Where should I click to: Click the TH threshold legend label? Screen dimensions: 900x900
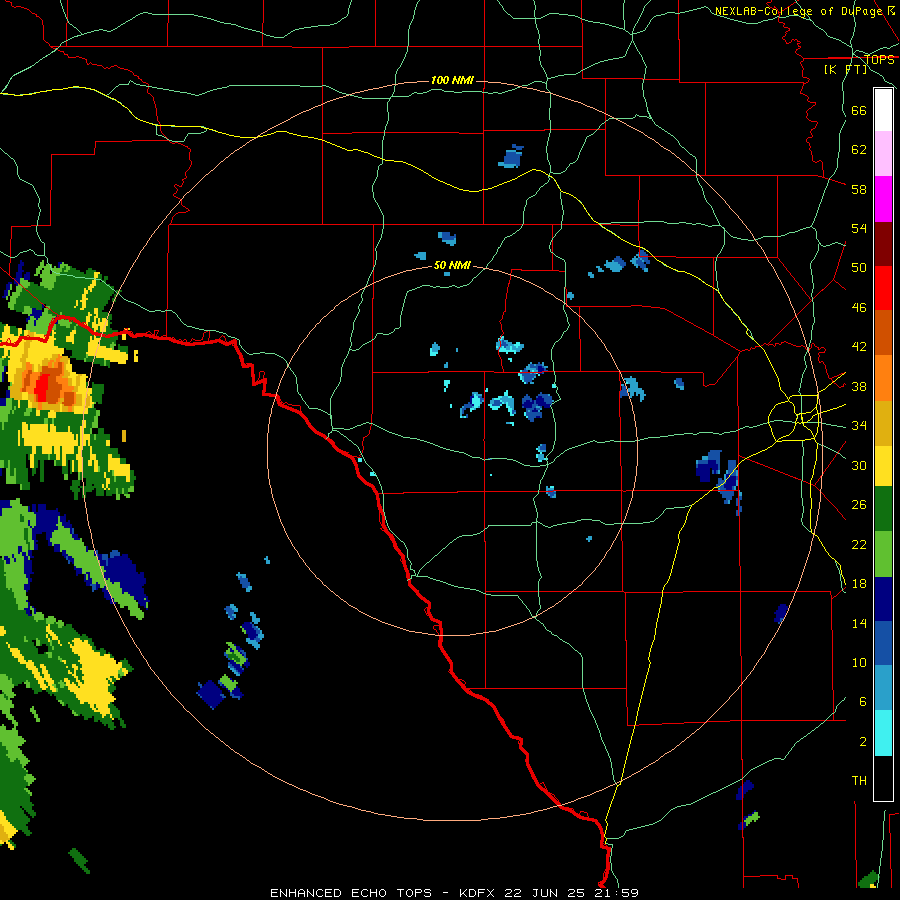pyautogui.click(x=859, y=780)
